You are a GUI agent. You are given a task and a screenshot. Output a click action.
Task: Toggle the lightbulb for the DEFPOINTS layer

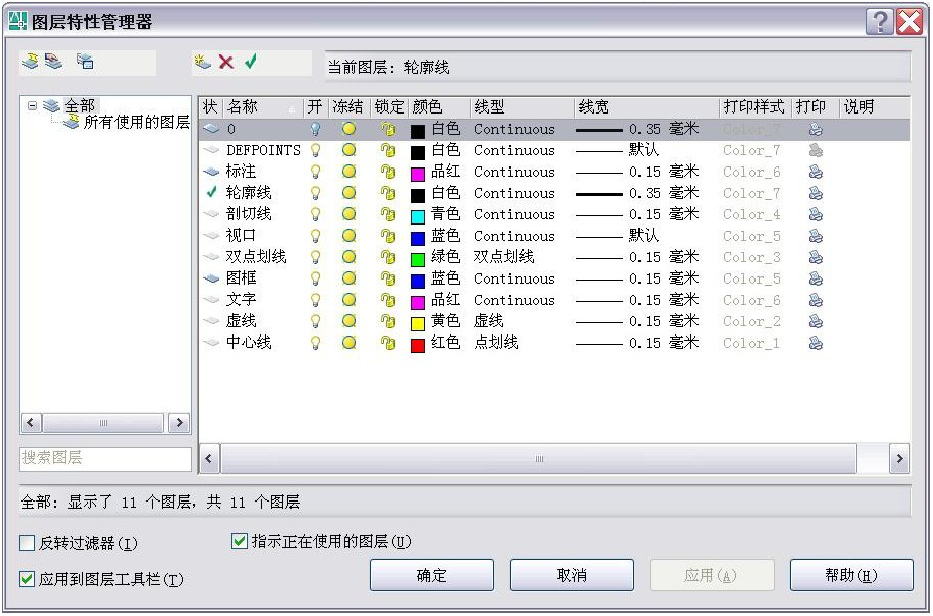tap(315, 150)
